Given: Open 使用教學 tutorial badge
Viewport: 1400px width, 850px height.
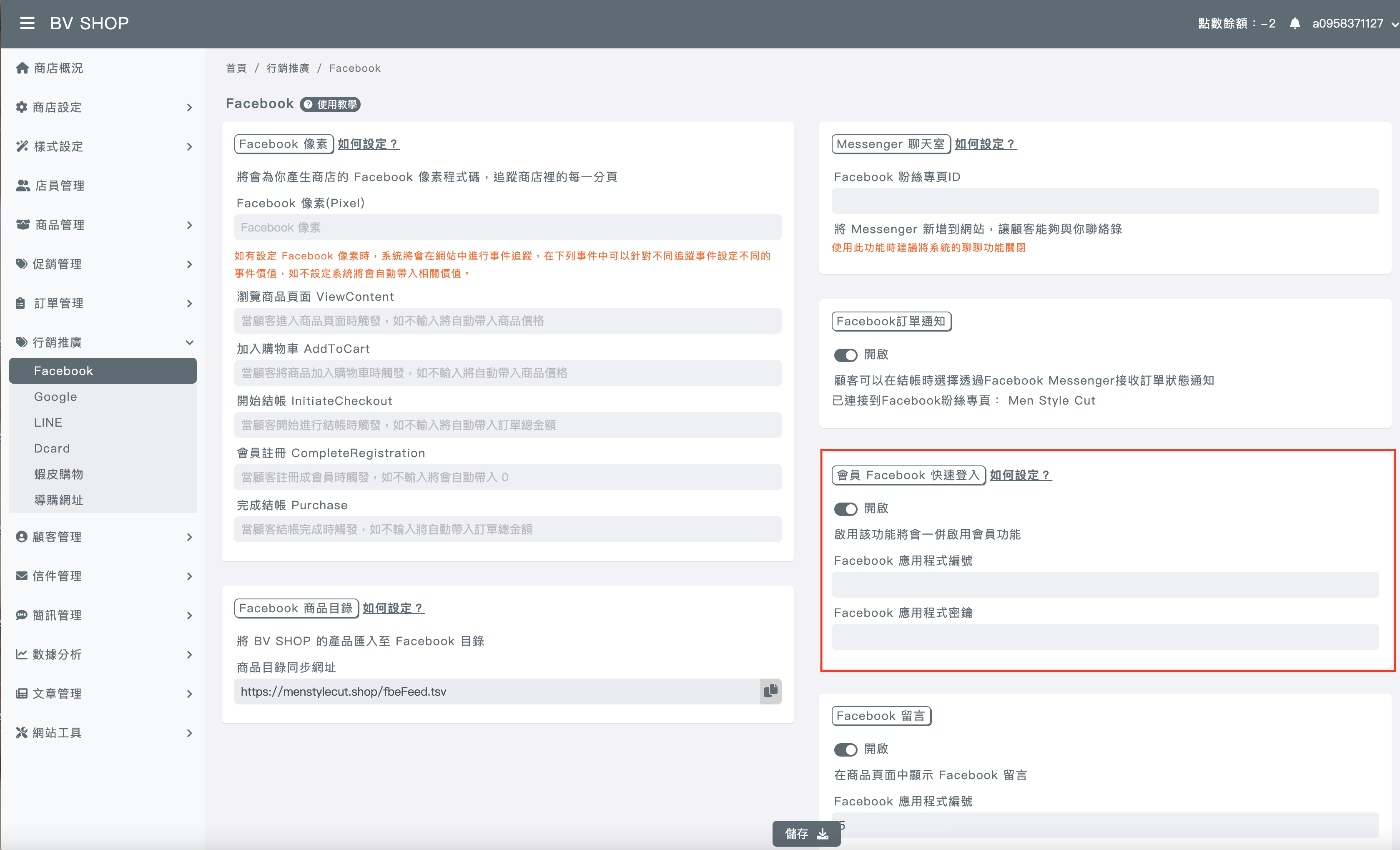Looking at the screenshot, I should pyautogui.click(x=331, y=105).
